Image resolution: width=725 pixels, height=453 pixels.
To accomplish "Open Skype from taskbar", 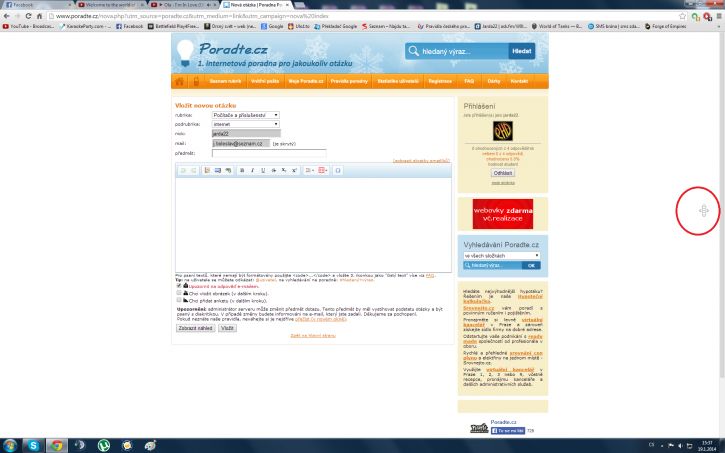I will 33,446.
